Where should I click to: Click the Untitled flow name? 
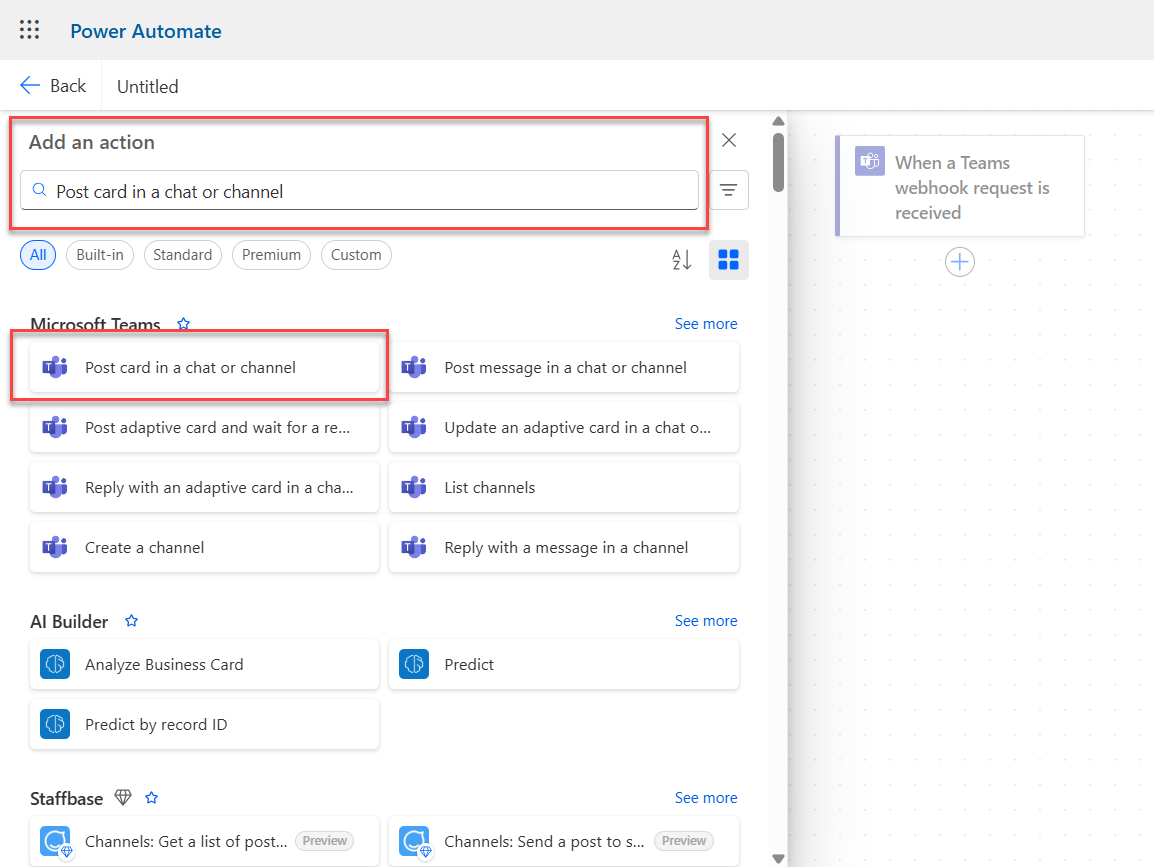pos(148,87)
